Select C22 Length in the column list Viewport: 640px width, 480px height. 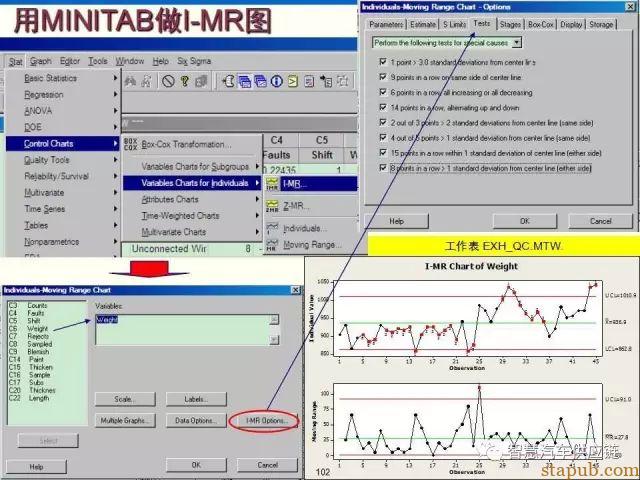(29, 398)
